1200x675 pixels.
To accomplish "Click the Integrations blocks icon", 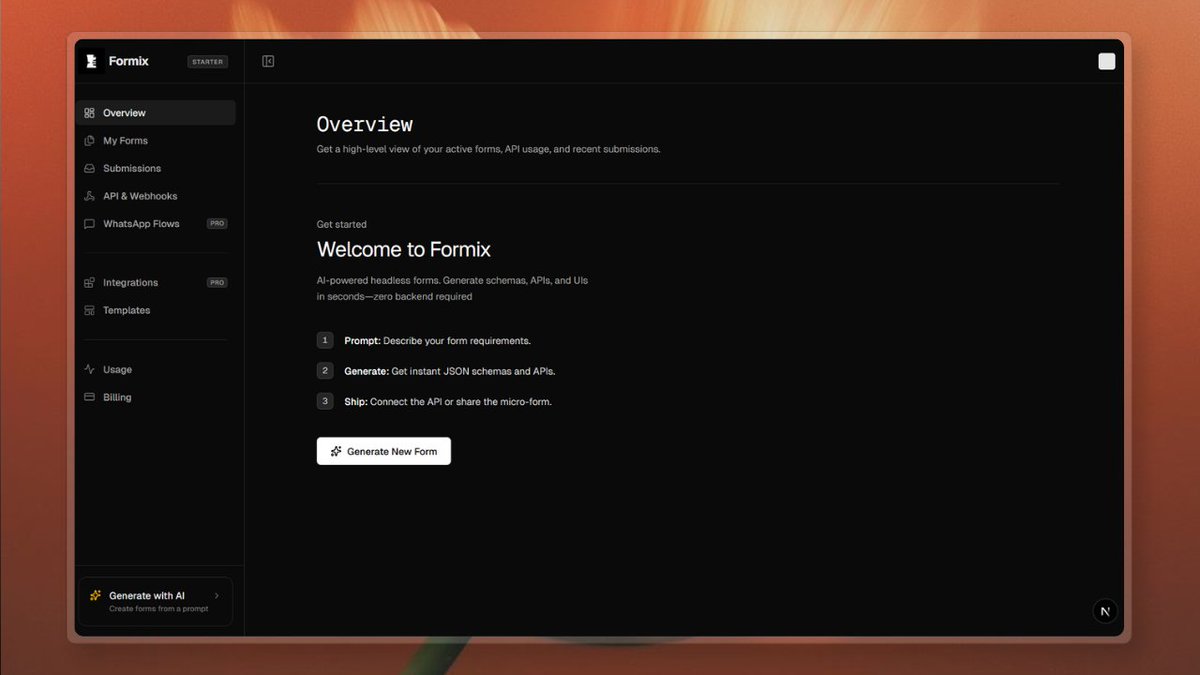I will (90, 283).
